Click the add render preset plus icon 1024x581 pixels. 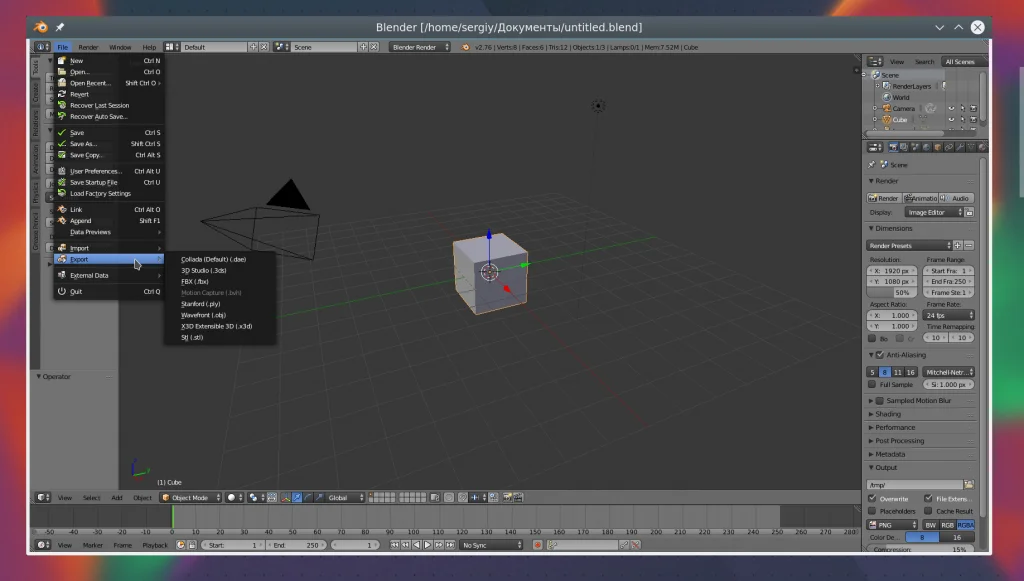pyautogui.click(x=957, y=245)
